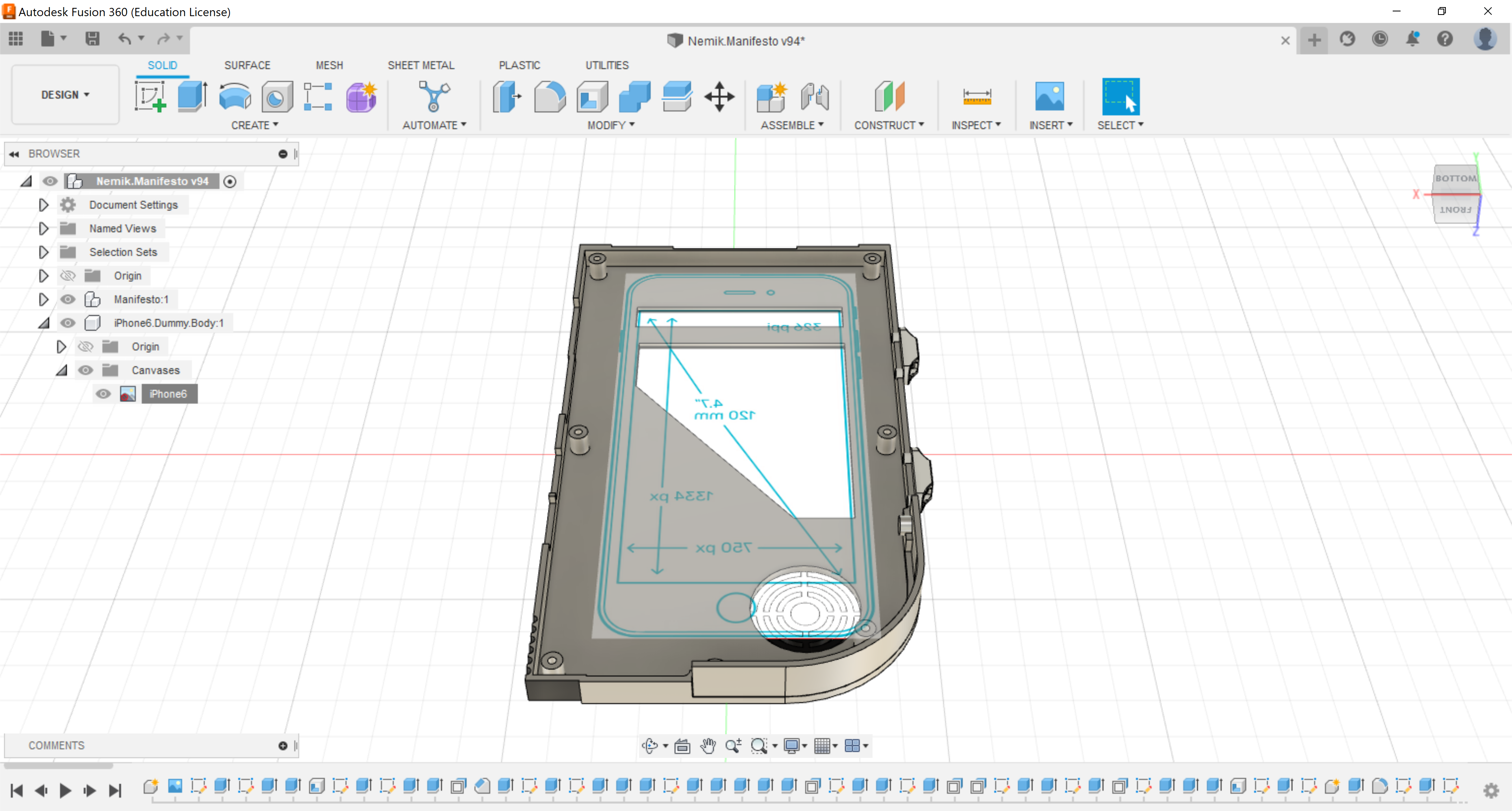Image resolution: width=1512 pixels, height=811 pixels.
Task: Switch to the SOLID tab
Action: (162, 65)
